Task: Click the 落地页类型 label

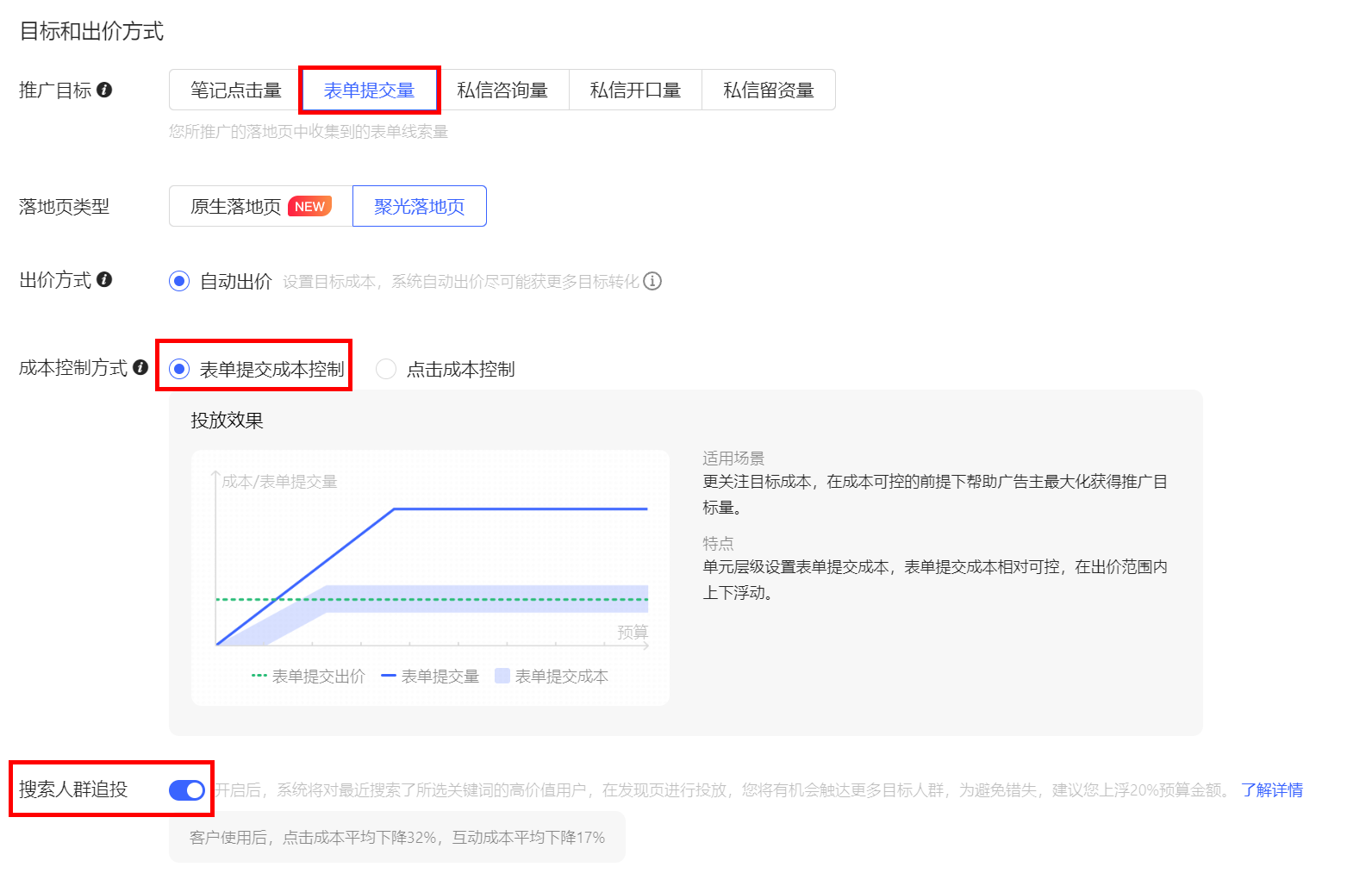Action: 64,206
